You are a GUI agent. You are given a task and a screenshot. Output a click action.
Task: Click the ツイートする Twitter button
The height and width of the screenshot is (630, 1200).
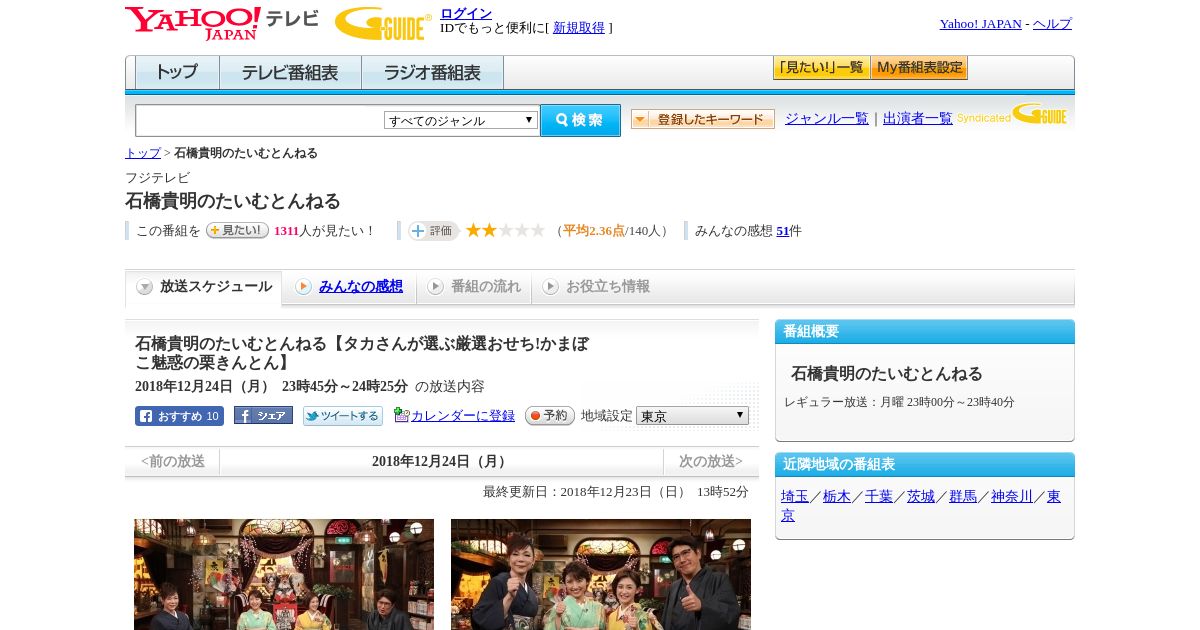[343, 416]
